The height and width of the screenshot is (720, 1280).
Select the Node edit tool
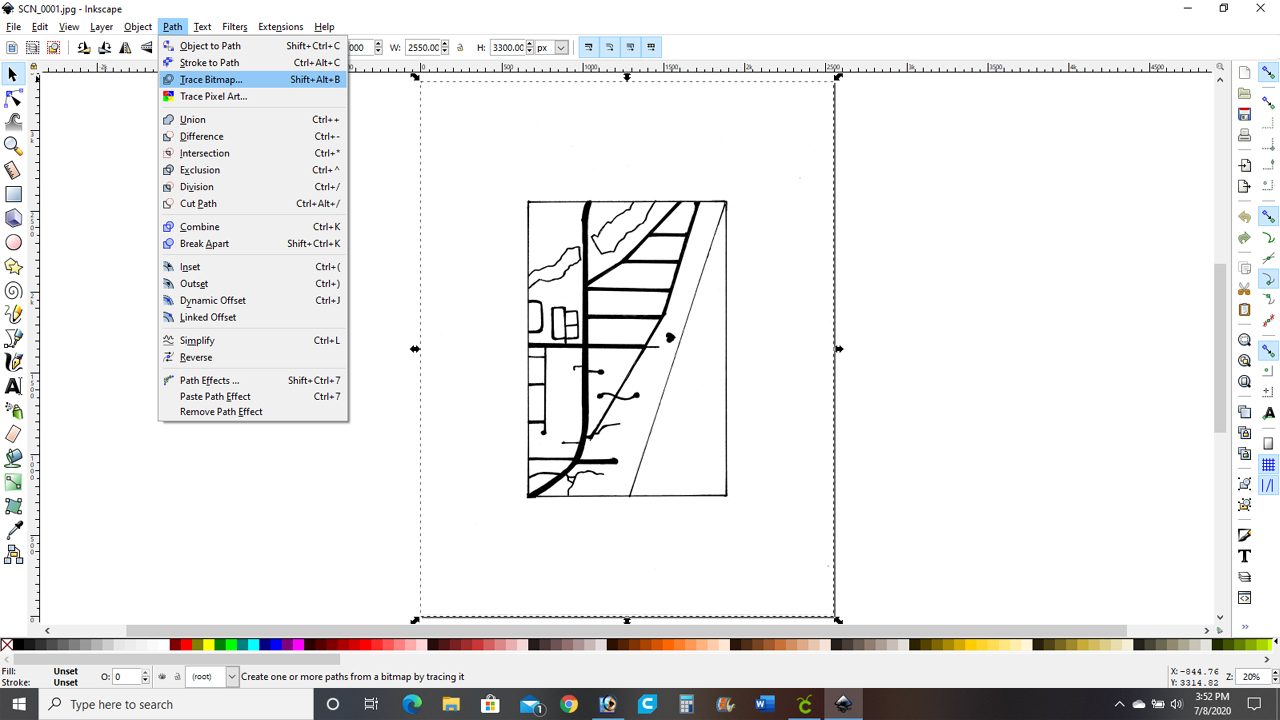pos(13,99)
